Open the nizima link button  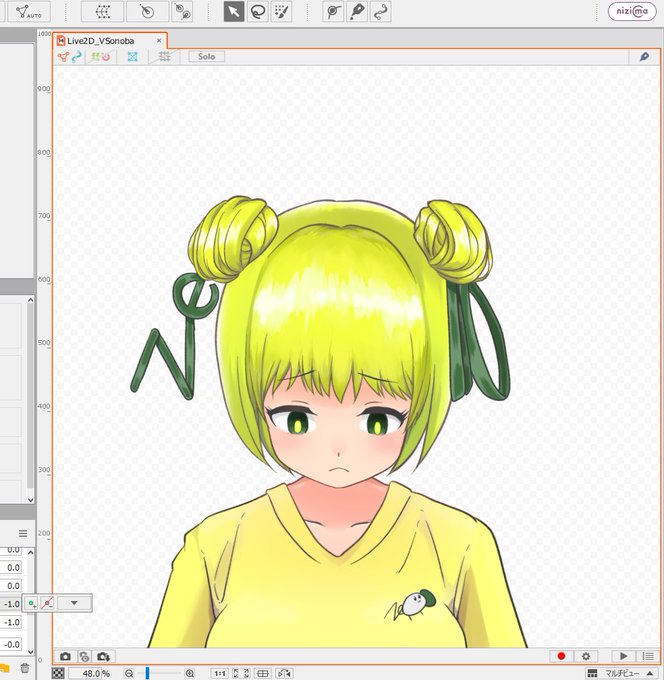pyautogui.click(x=632, y=12)
